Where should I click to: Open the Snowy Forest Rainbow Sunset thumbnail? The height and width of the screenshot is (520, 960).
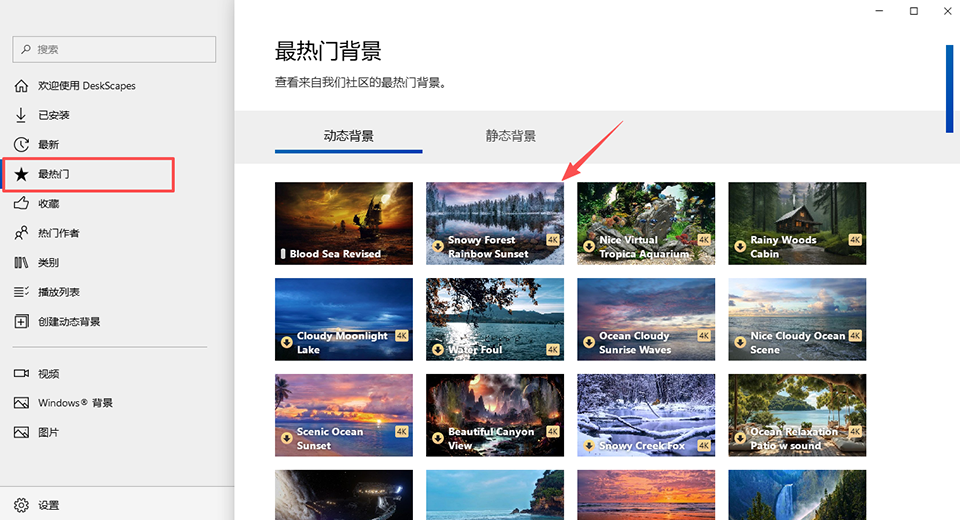(495, 224)
